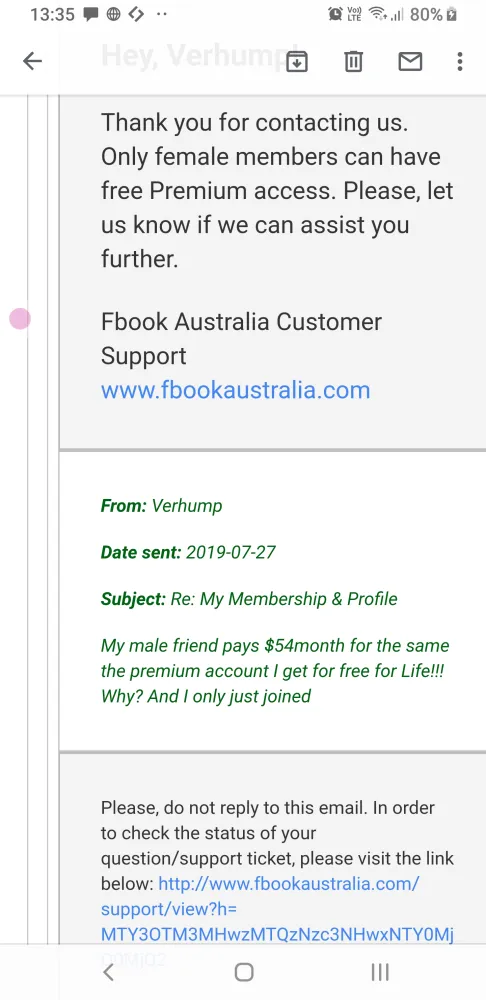Tap the 13:35 clock in status bar
The height and width of the screenshot is (1000, 486).
click(x=53, y=14)
